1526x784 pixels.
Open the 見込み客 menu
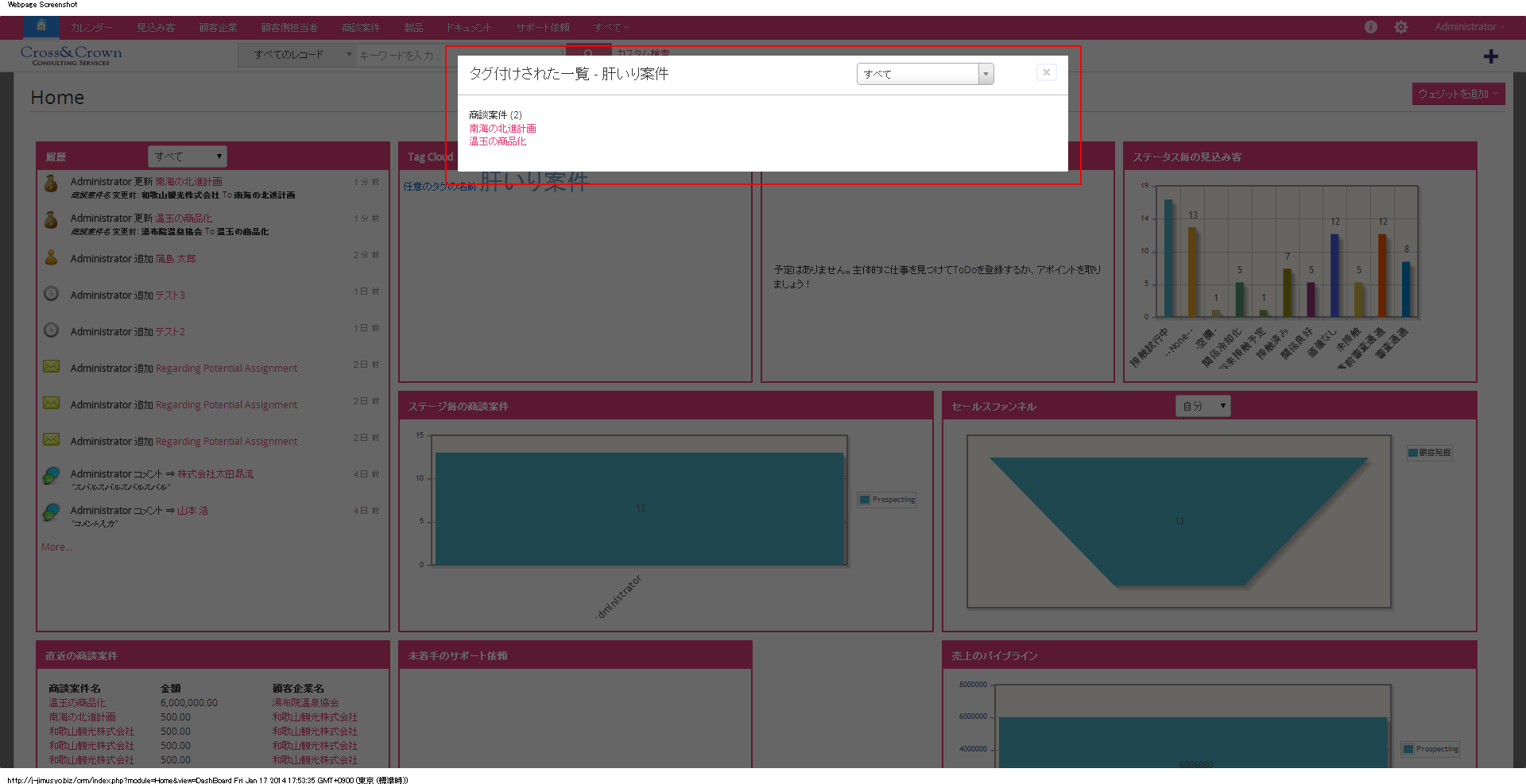point(156,28)
